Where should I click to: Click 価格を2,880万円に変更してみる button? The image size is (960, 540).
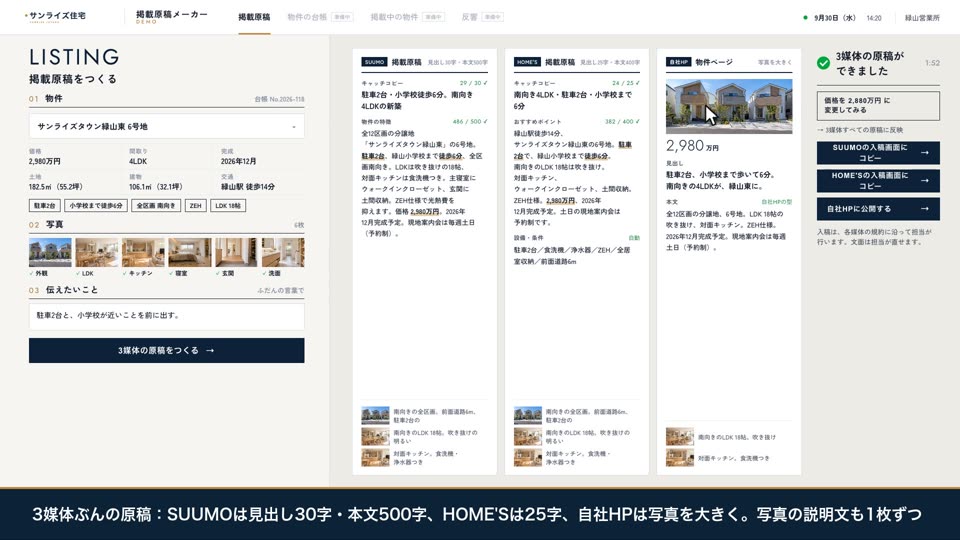coord(878,105)
